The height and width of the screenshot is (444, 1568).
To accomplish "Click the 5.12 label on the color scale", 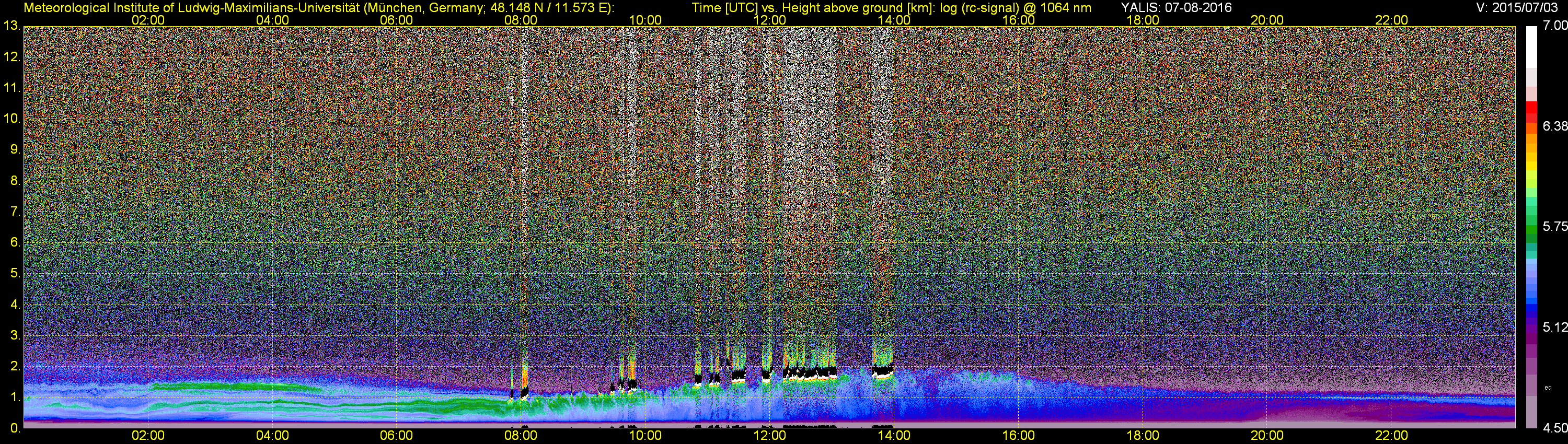I will 1554,327.
